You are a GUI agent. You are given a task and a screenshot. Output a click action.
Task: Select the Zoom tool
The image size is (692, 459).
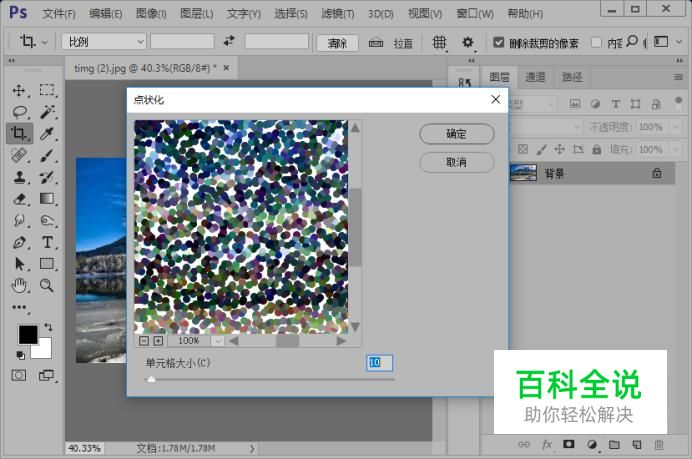click(x=47, y=286)
